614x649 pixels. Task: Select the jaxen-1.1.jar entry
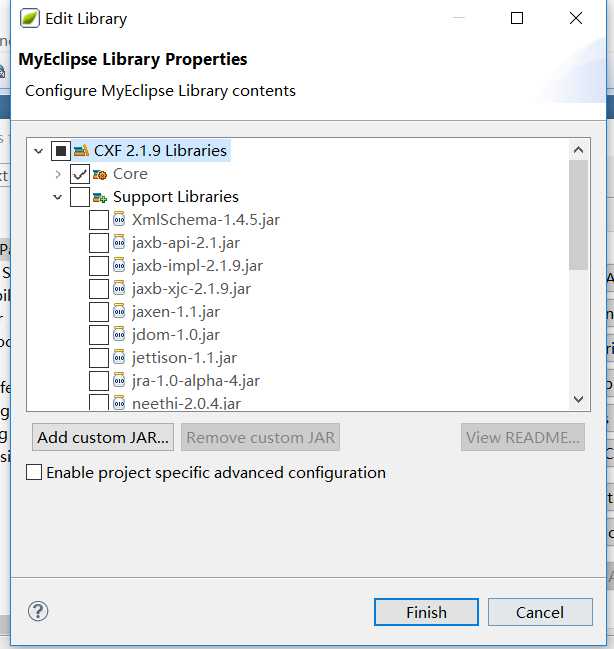coord(176,312)
